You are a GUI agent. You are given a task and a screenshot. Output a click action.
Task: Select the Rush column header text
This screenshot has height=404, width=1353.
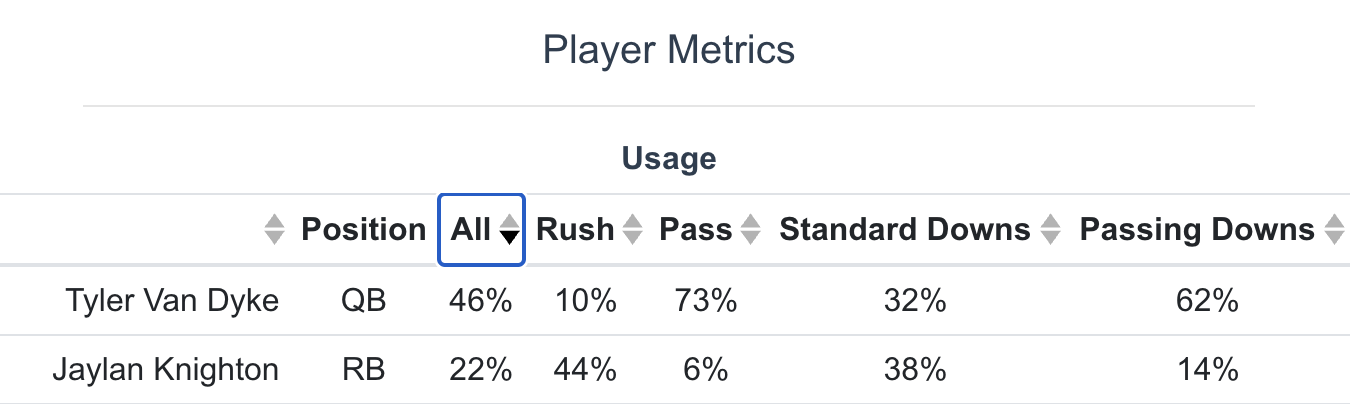click(x=575, y=230)
